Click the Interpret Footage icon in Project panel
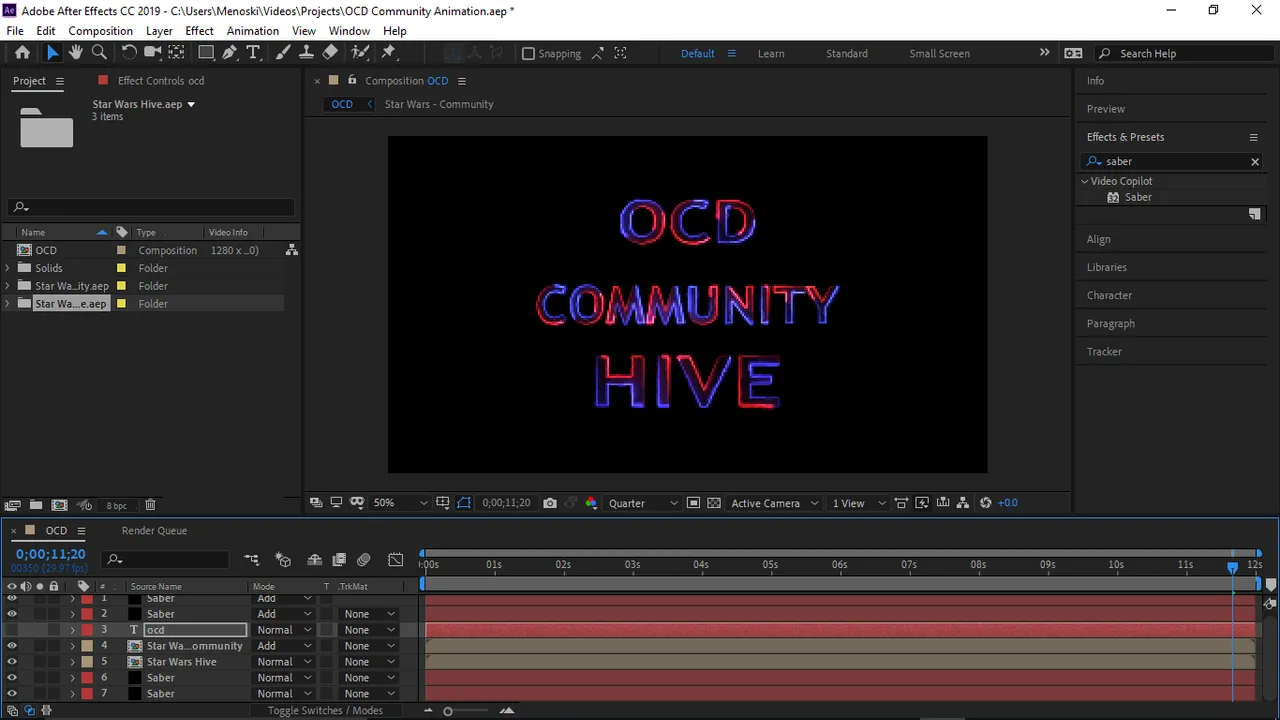 (x=13, y=505)
